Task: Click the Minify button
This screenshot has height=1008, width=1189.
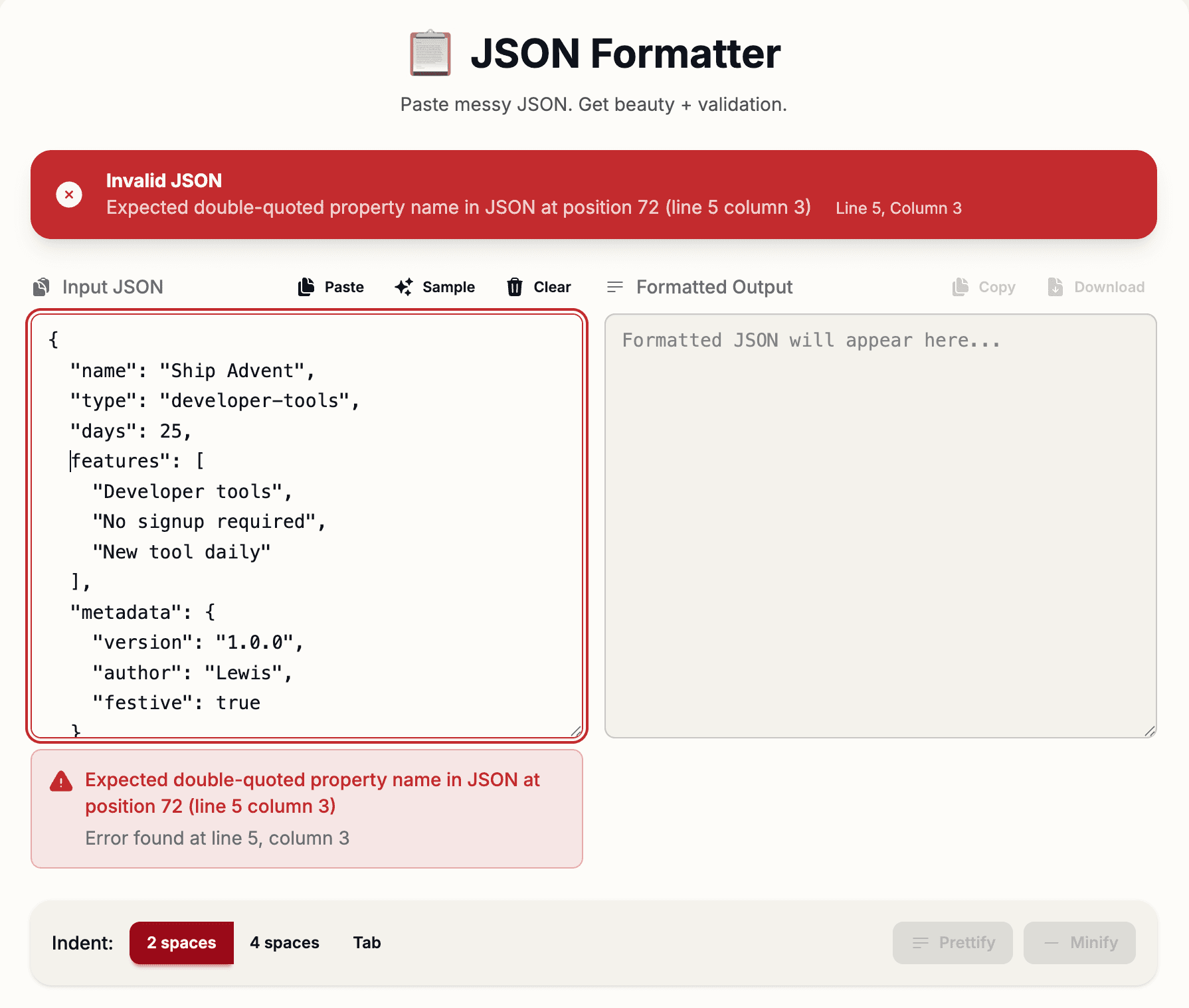Action: pyautogui.click(x=1079, y=942)
